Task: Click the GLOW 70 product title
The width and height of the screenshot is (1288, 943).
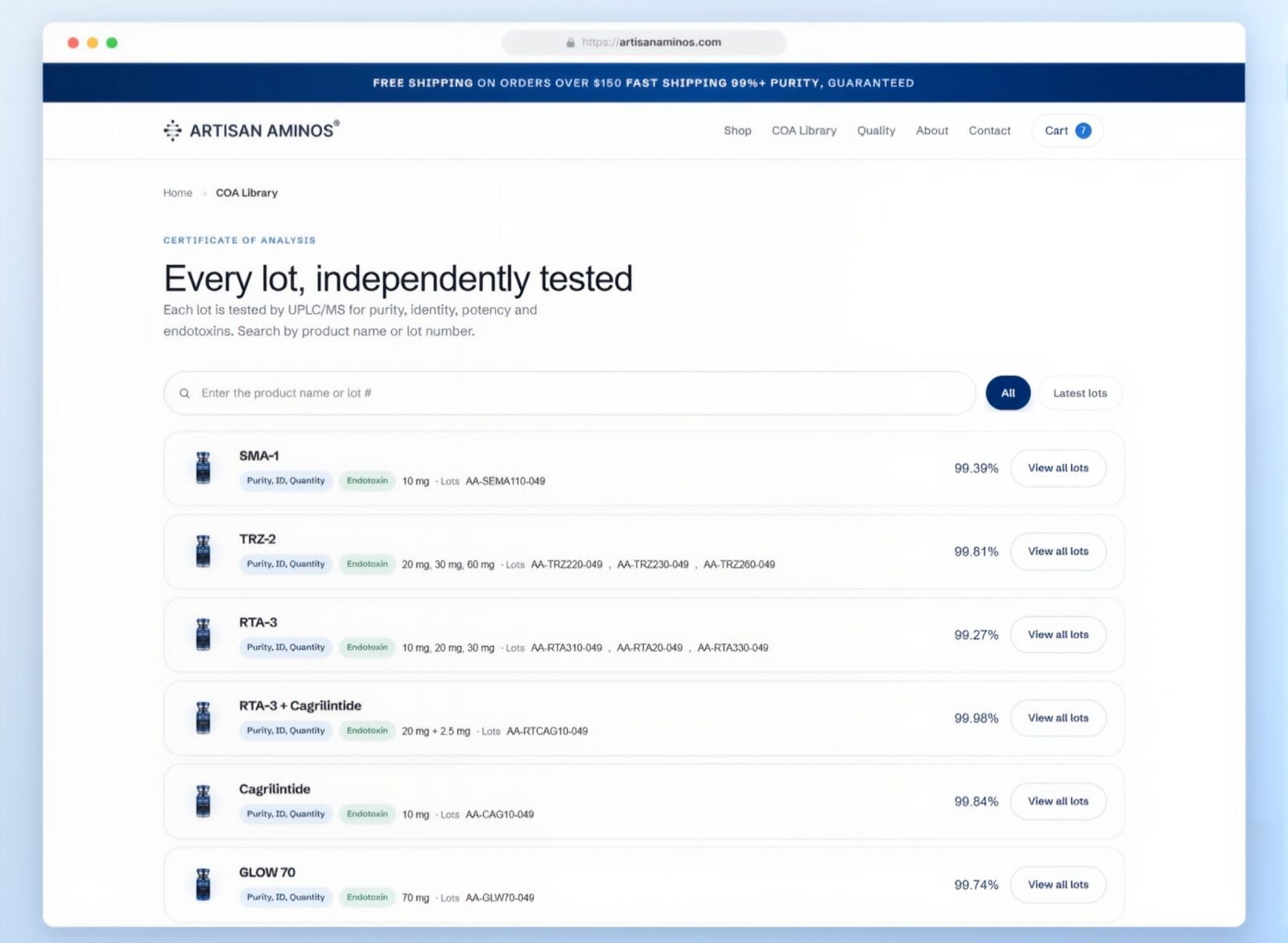Action: [267, 872]
